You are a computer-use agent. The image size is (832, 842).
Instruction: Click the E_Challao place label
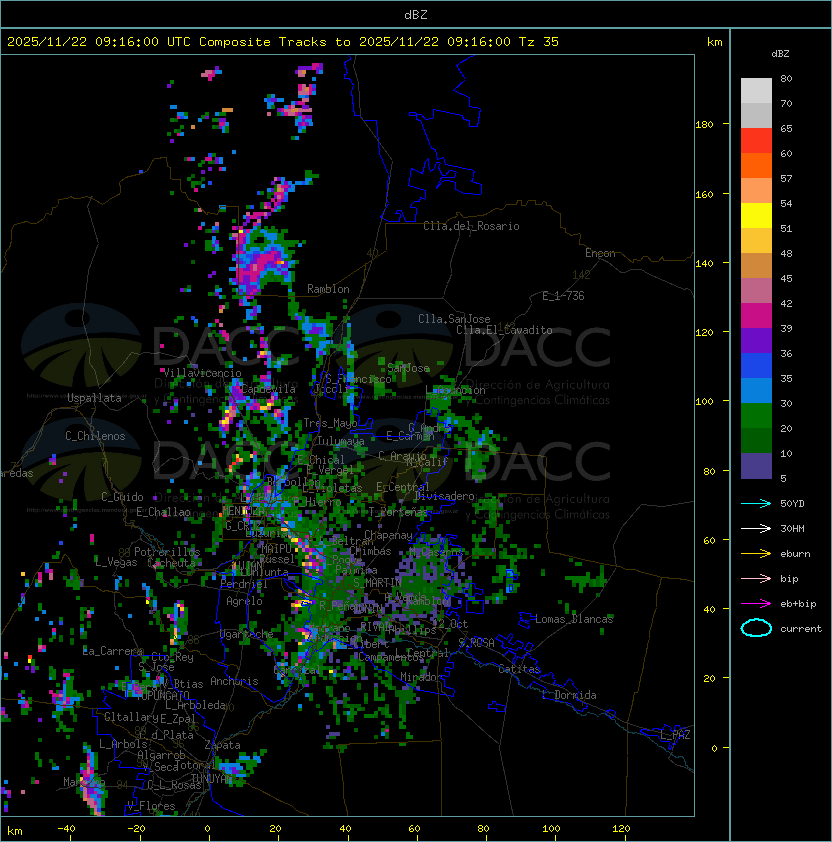pyautogui.click(x=163, y=512)
